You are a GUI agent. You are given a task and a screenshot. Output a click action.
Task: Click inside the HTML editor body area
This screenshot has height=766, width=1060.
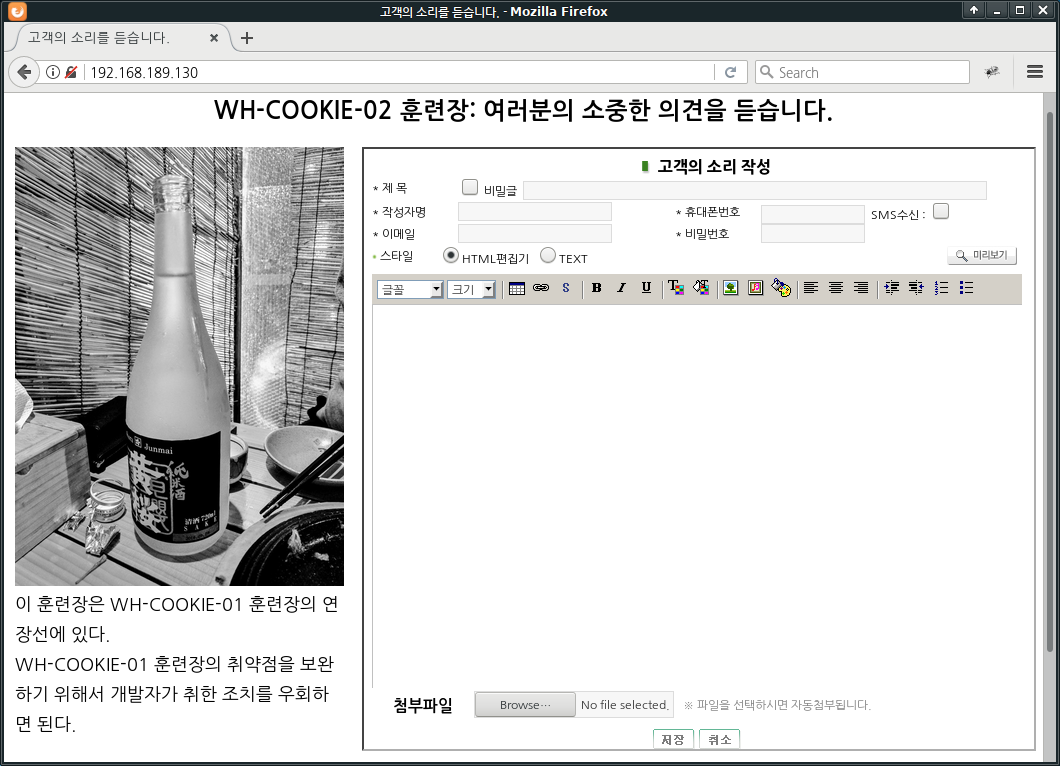[x=697, y=496]
